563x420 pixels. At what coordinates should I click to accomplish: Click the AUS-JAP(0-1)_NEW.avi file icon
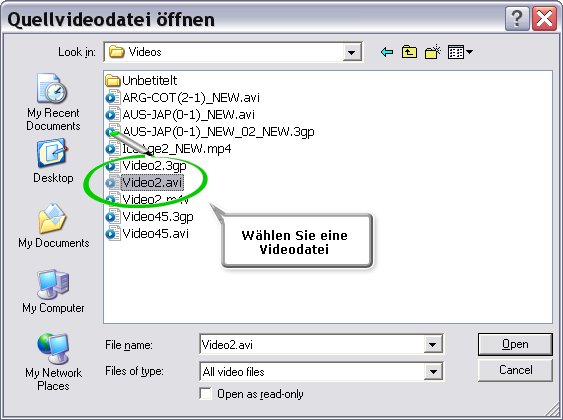[x=112, y=115]
